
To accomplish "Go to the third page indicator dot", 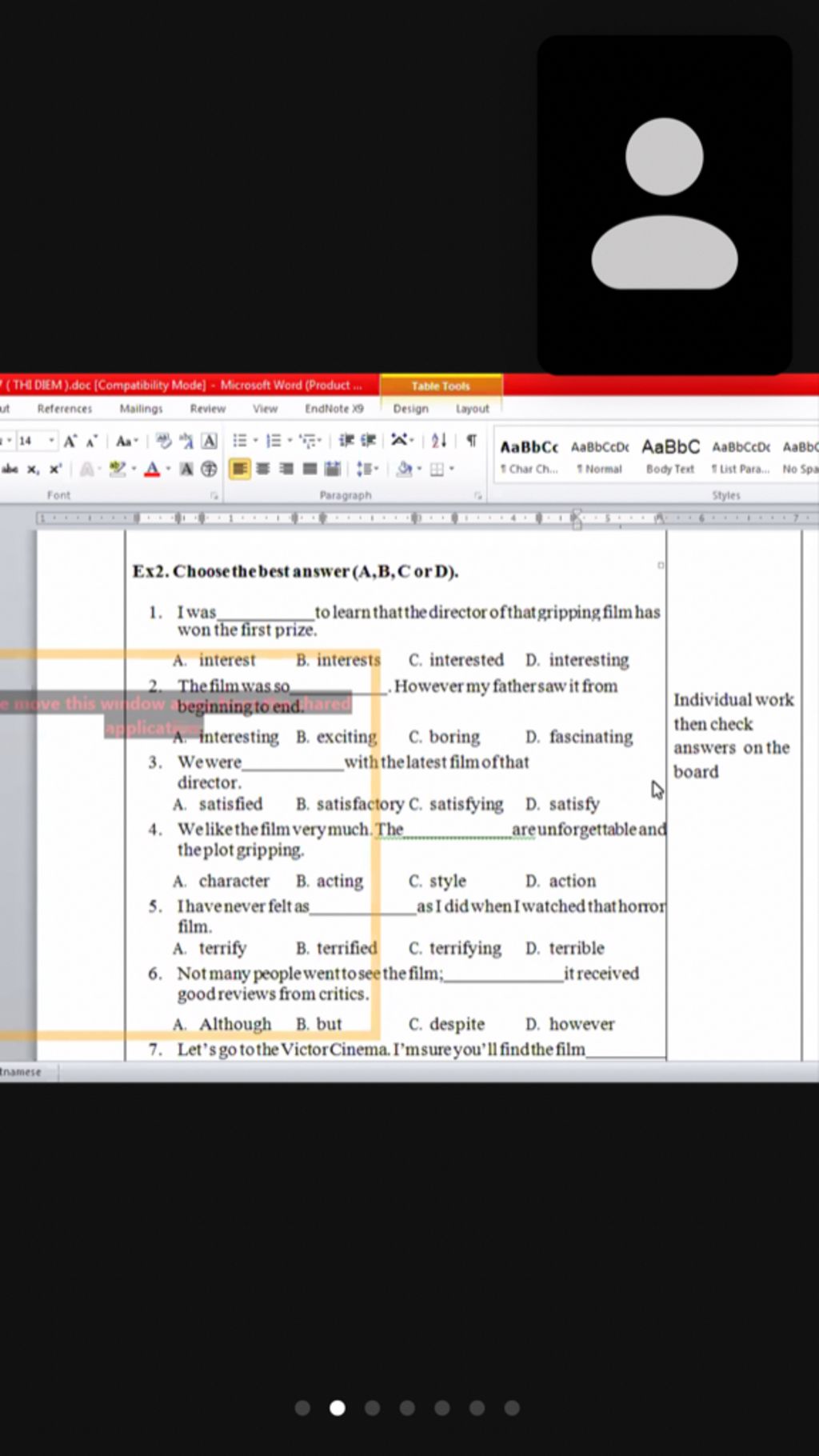I will tap(372, 1408).
